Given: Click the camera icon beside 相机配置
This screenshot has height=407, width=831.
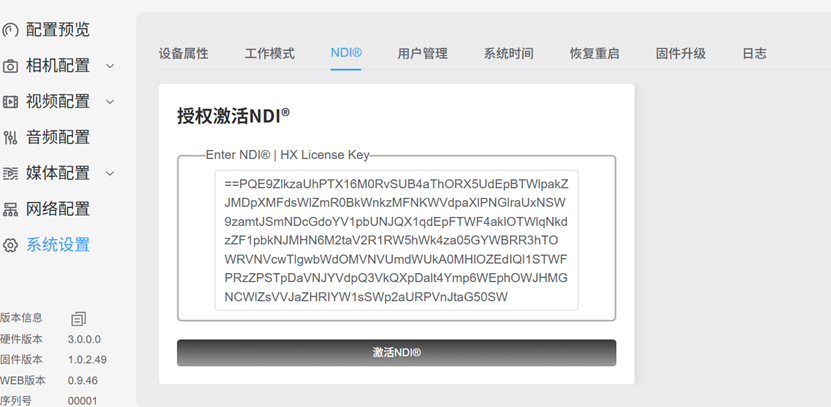Looking at the screenshot, I should [x=10, y=66].
